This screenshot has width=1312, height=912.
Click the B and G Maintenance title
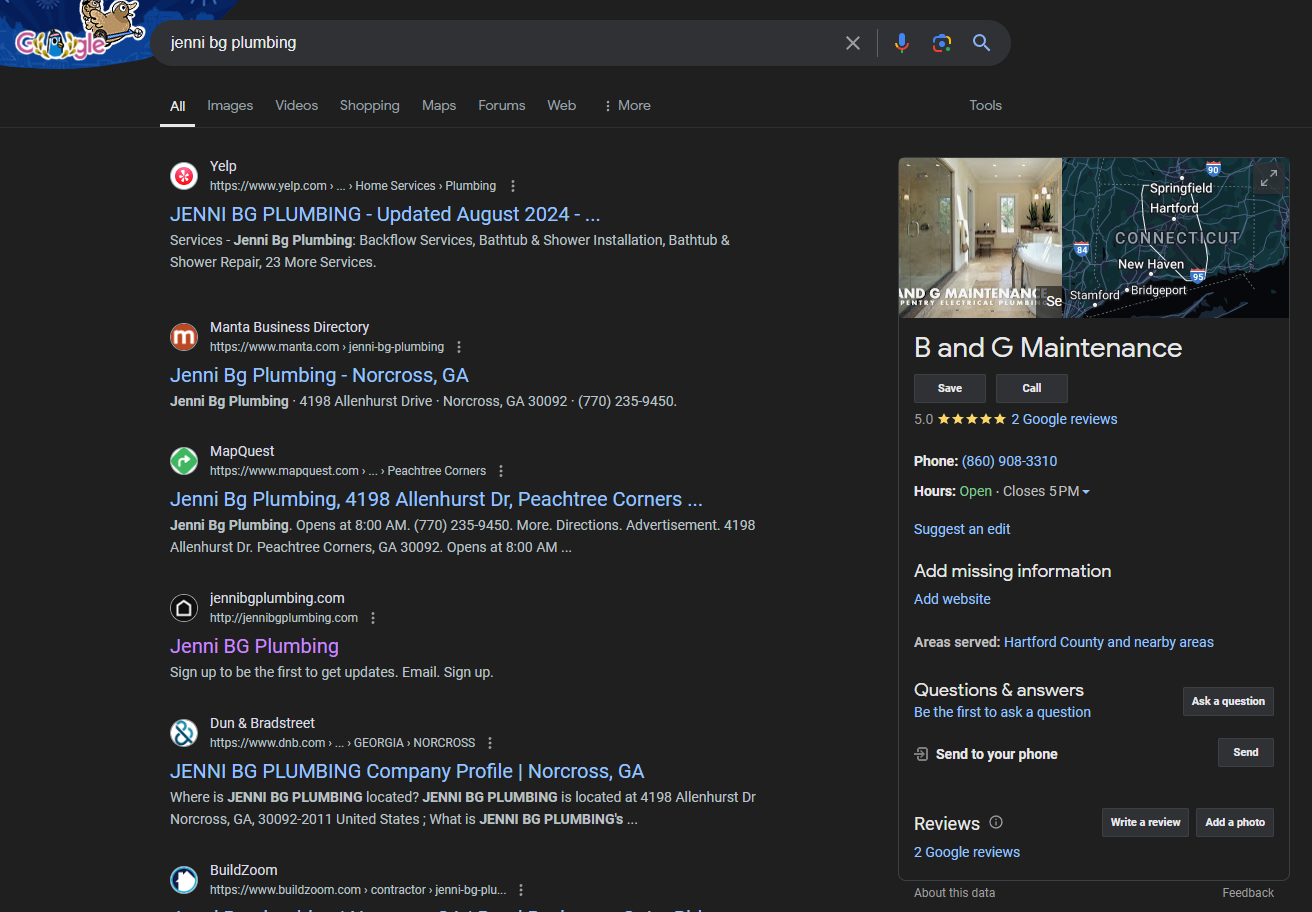coord(1048,347)
